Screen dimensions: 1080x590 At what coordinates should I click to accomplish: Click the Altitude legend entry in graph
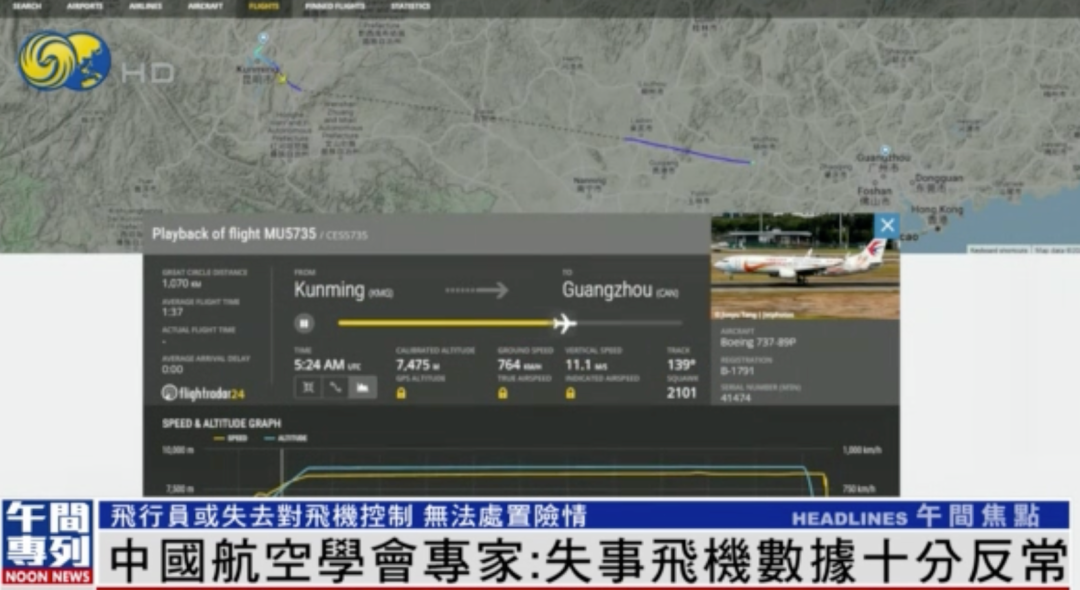pos(285,438)
